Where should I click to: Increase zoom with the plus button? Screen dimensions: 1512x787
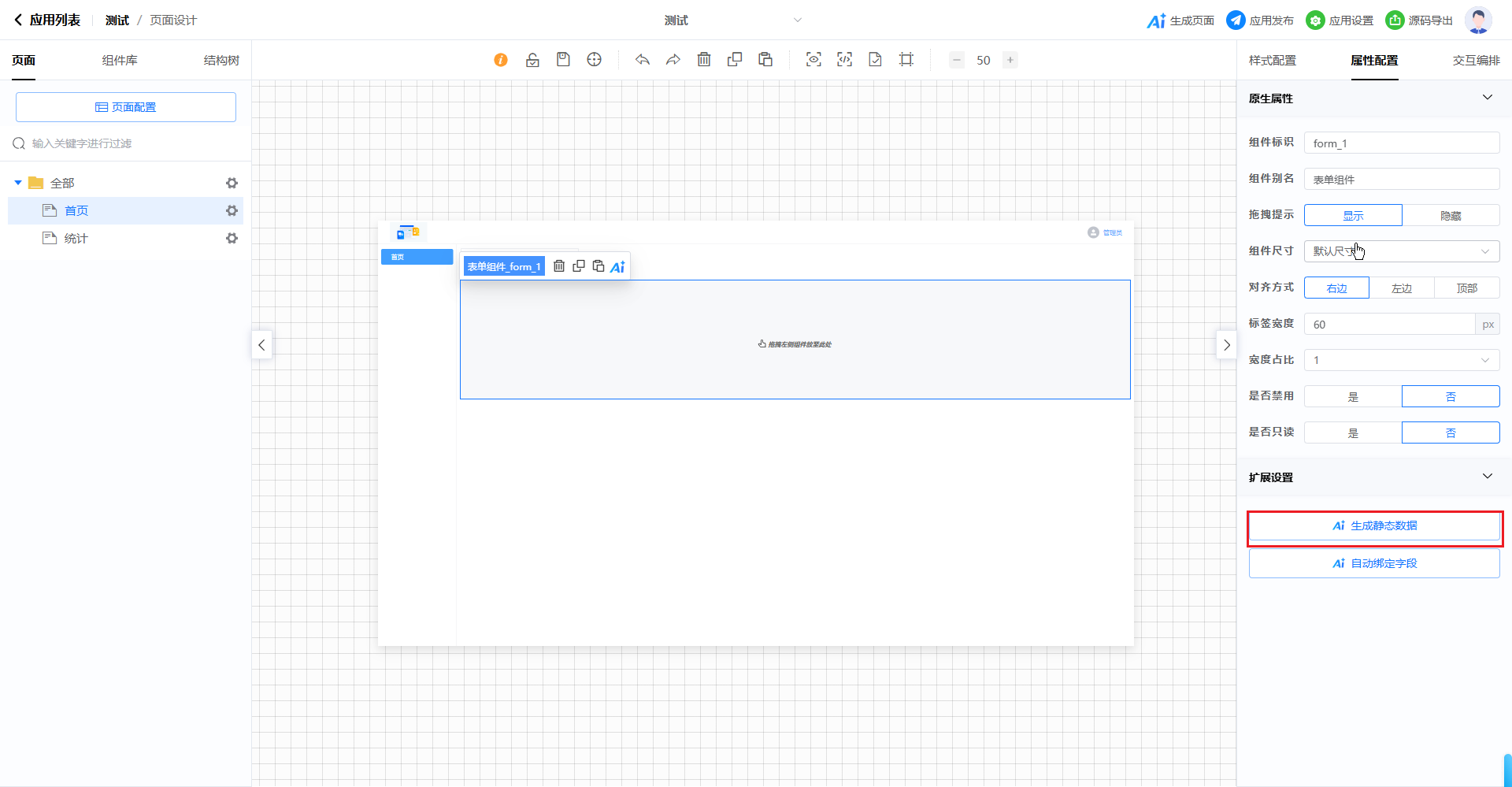1010,60
